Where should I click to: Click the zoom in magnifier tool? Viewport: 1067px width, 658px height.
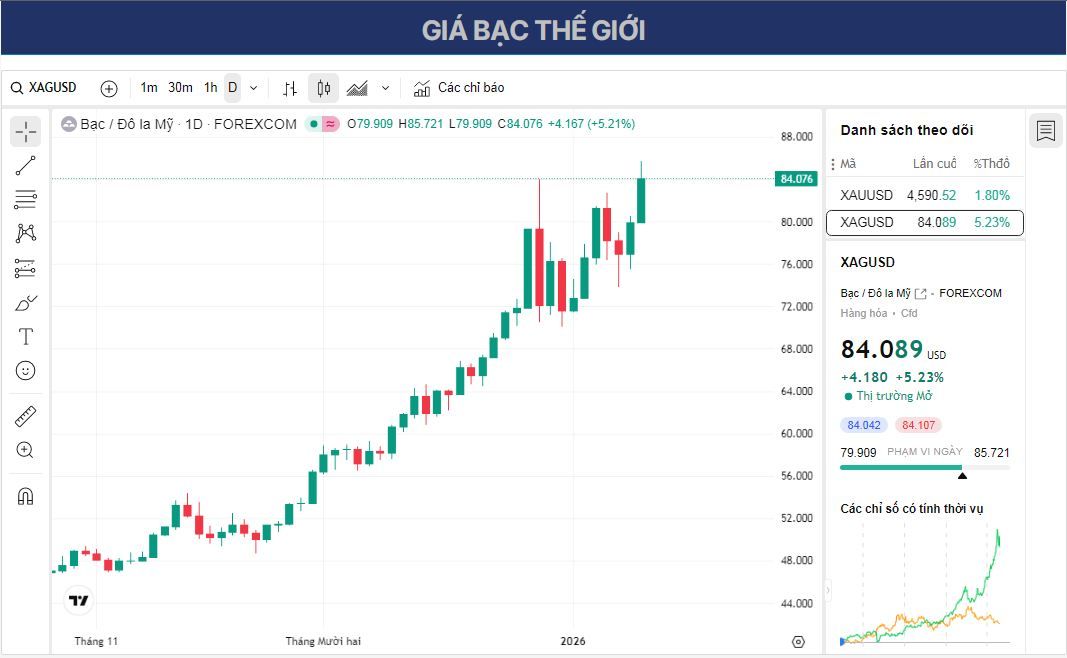26,450
